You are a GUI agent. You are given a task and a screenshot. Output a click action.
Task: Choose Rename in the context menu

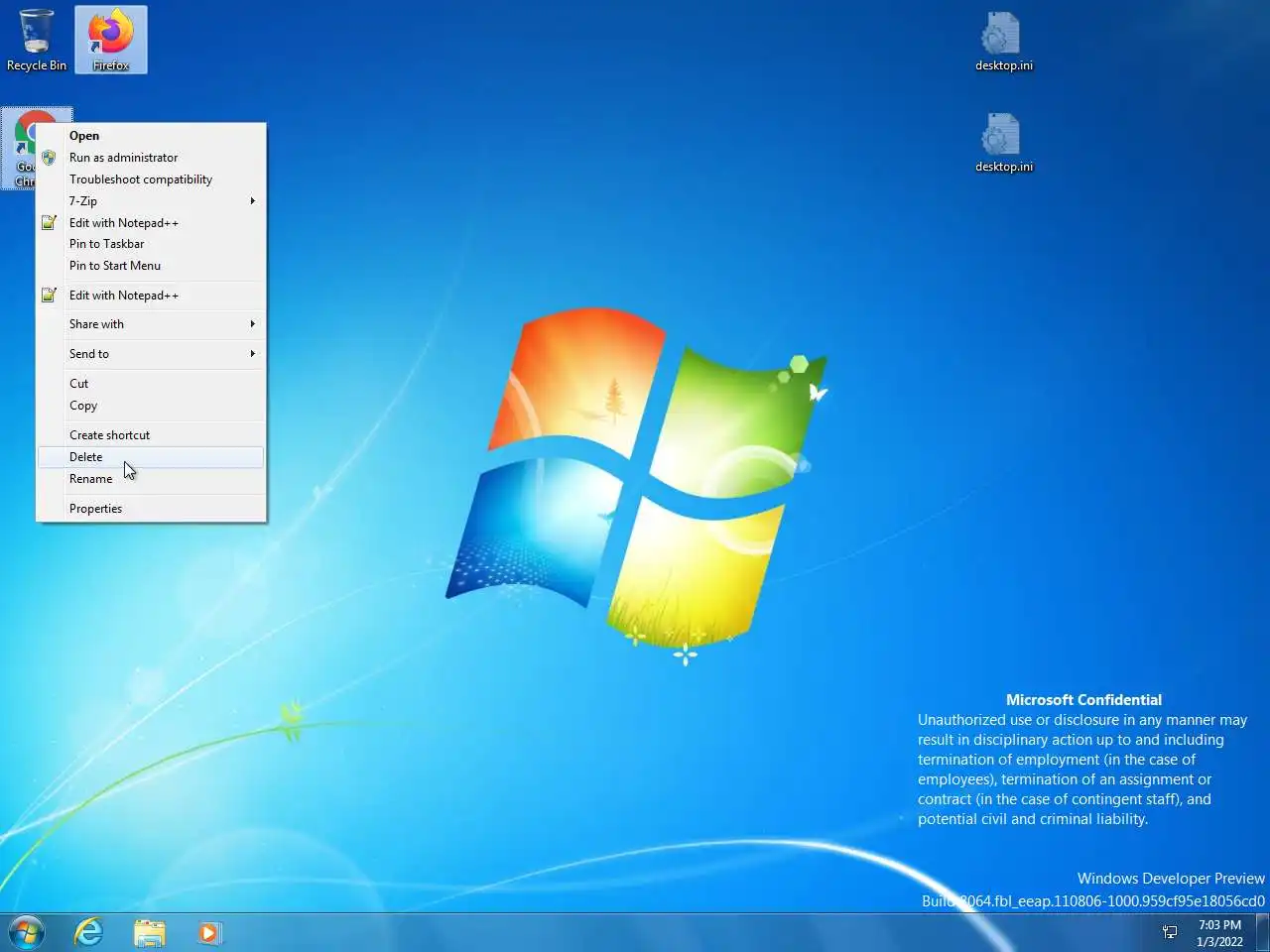(x=151, y=479)
